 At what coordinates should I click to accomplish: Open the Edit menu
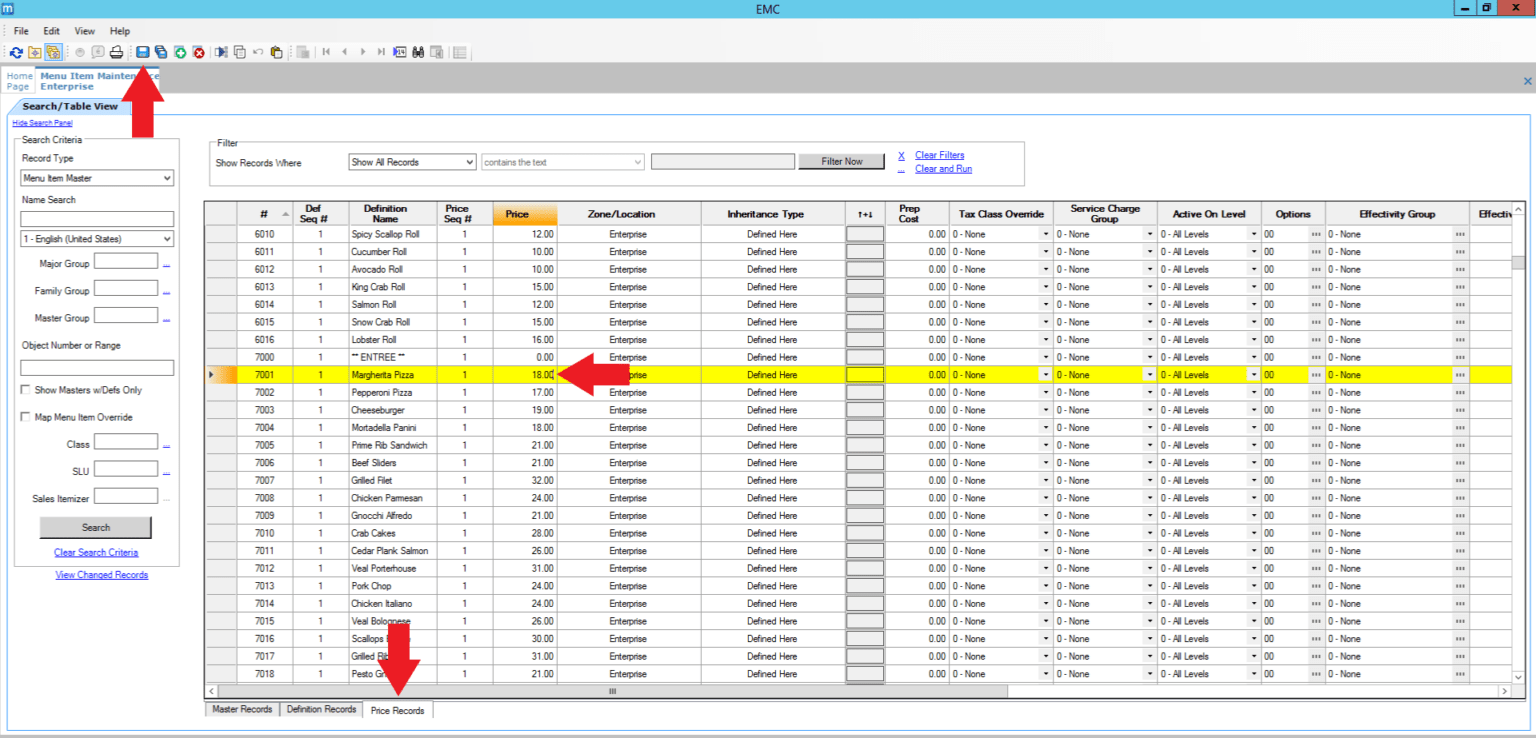pos(51,31)
